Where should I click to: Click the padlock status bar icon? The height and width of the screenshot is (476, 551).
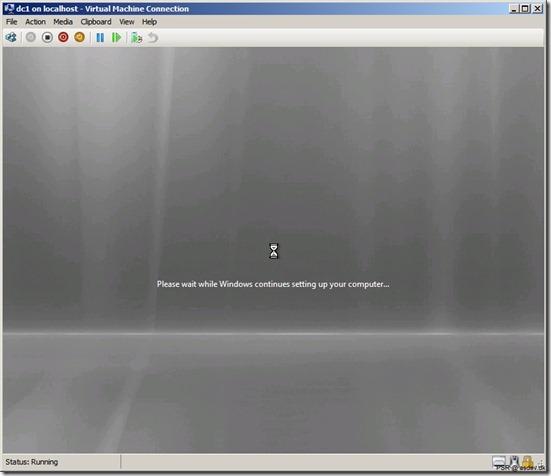click(527, 462)
